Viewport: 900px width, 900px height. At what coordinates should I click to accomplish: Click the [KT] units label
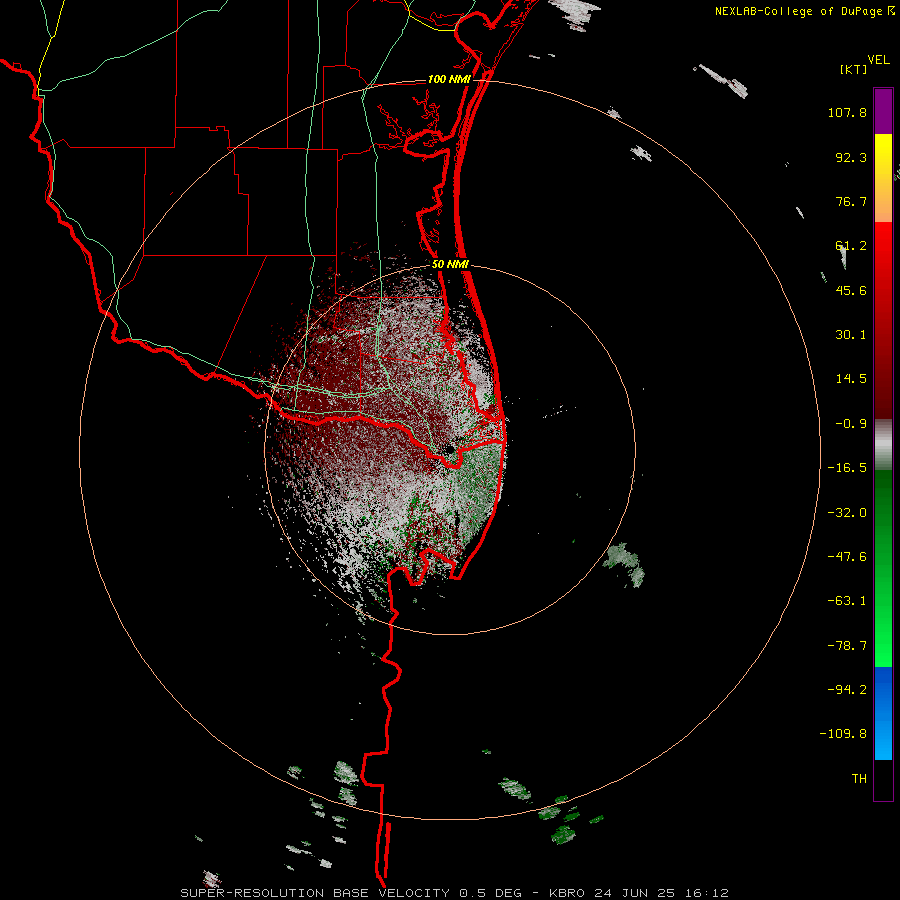click(x=853, y=69)
